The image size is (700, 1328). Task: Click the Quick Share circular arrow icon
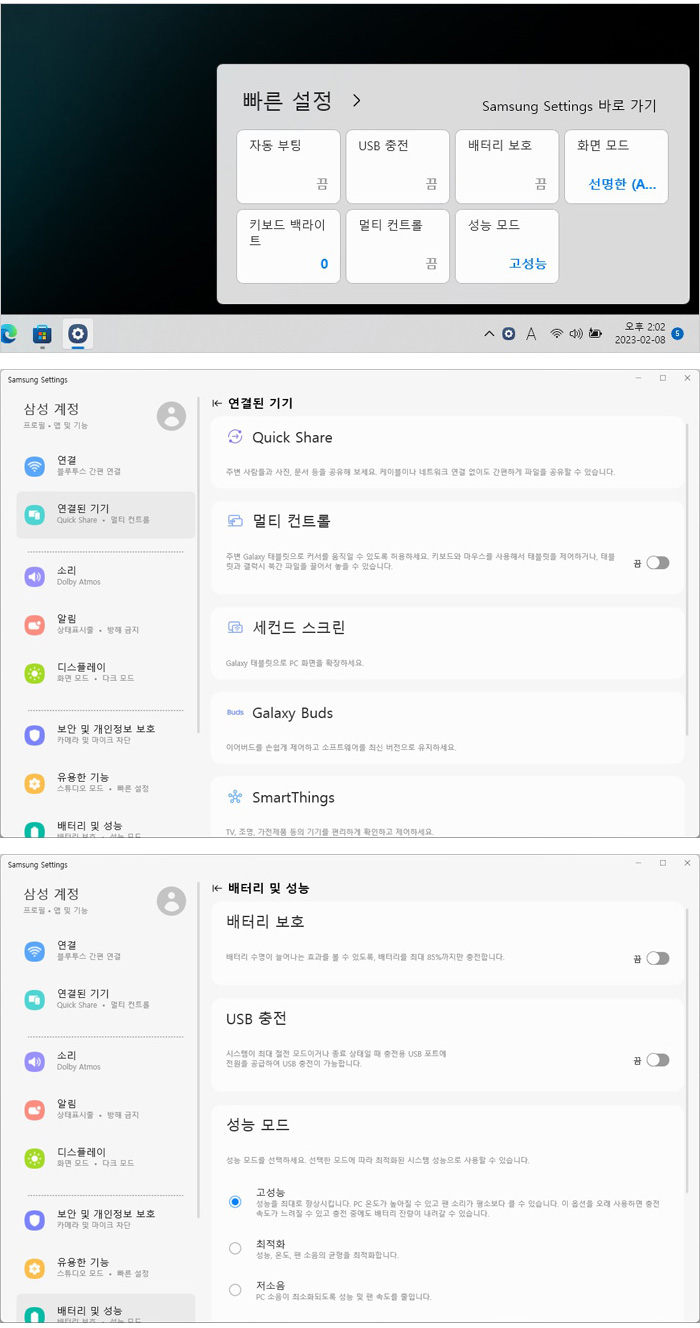[x=235, y=437]
